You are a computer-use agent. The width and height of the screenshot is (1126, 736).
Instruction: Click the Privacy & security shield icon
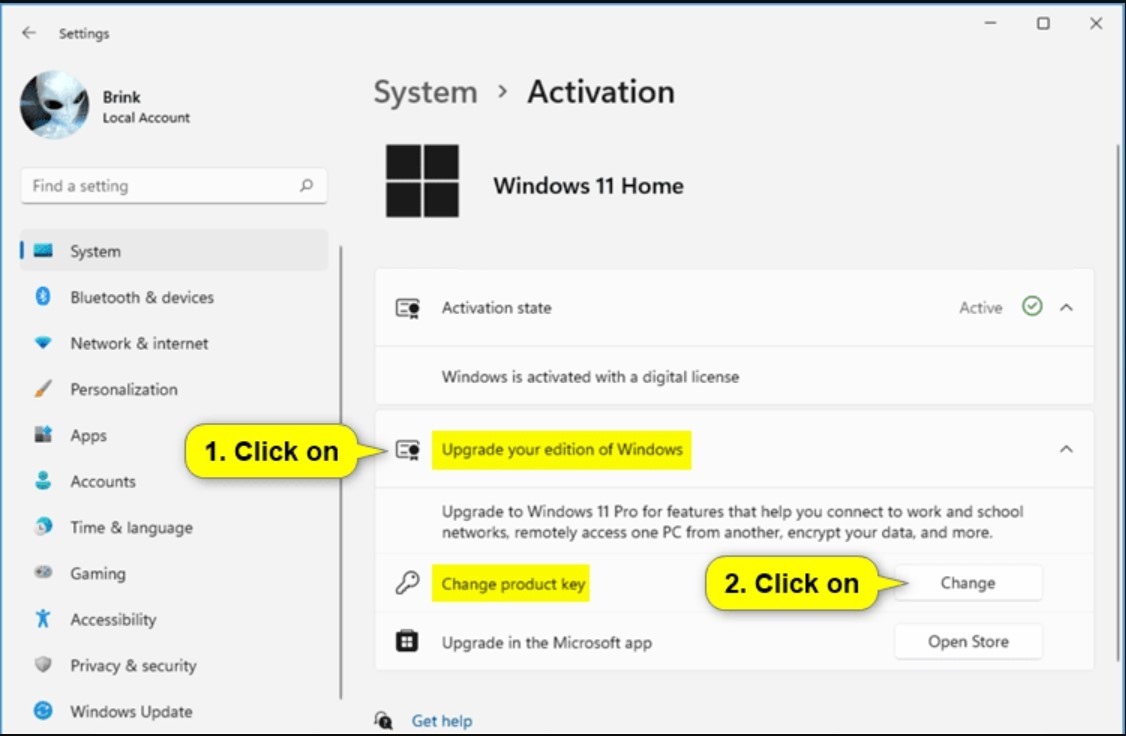point(43,665)
